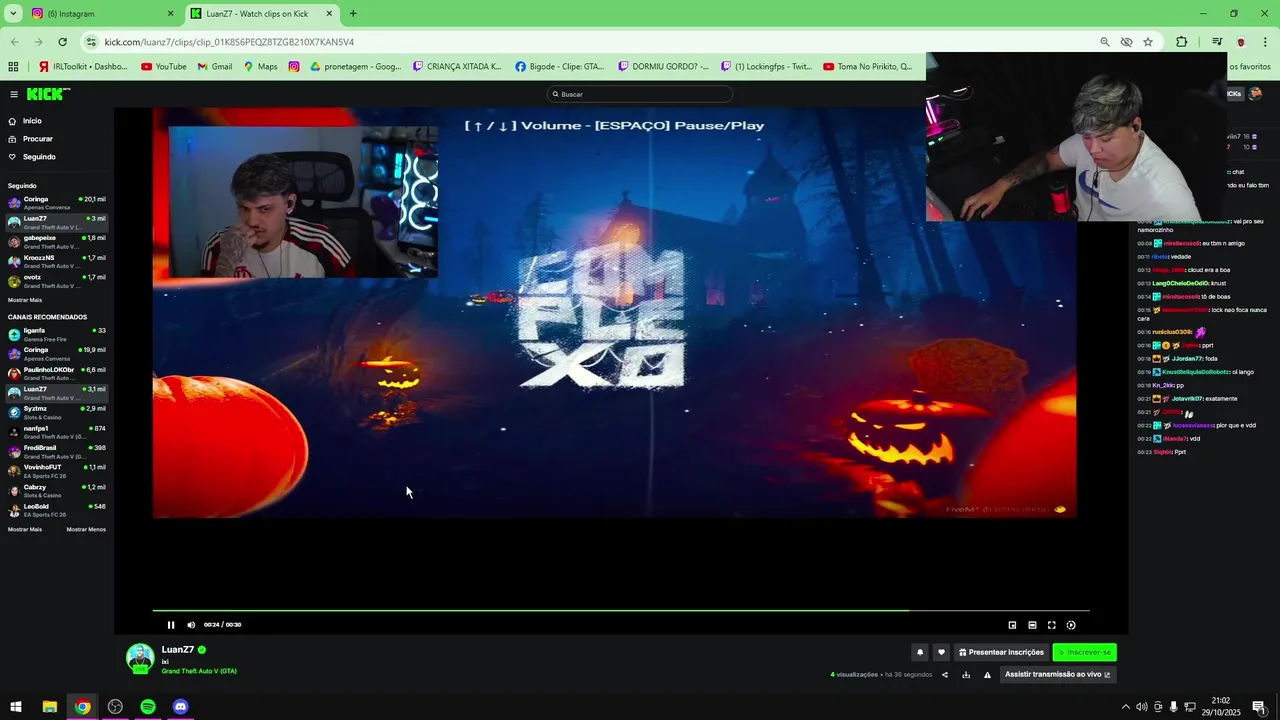
Task: Open Spotify from the taskbar
Action: coord(148,707)
